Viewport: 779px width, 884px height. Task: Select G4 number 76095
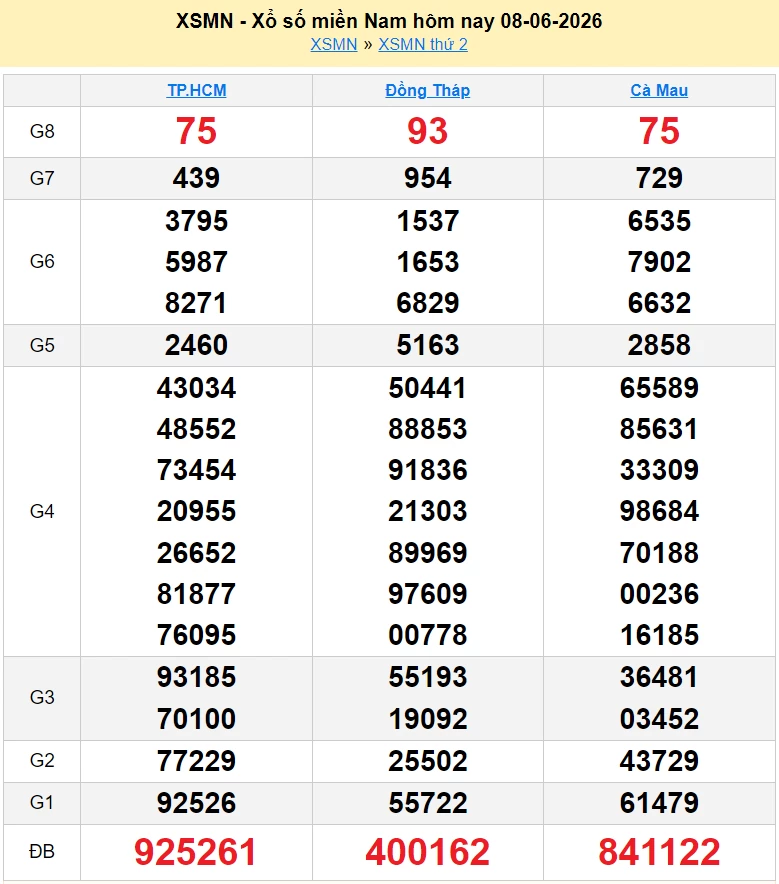point(196,635)
